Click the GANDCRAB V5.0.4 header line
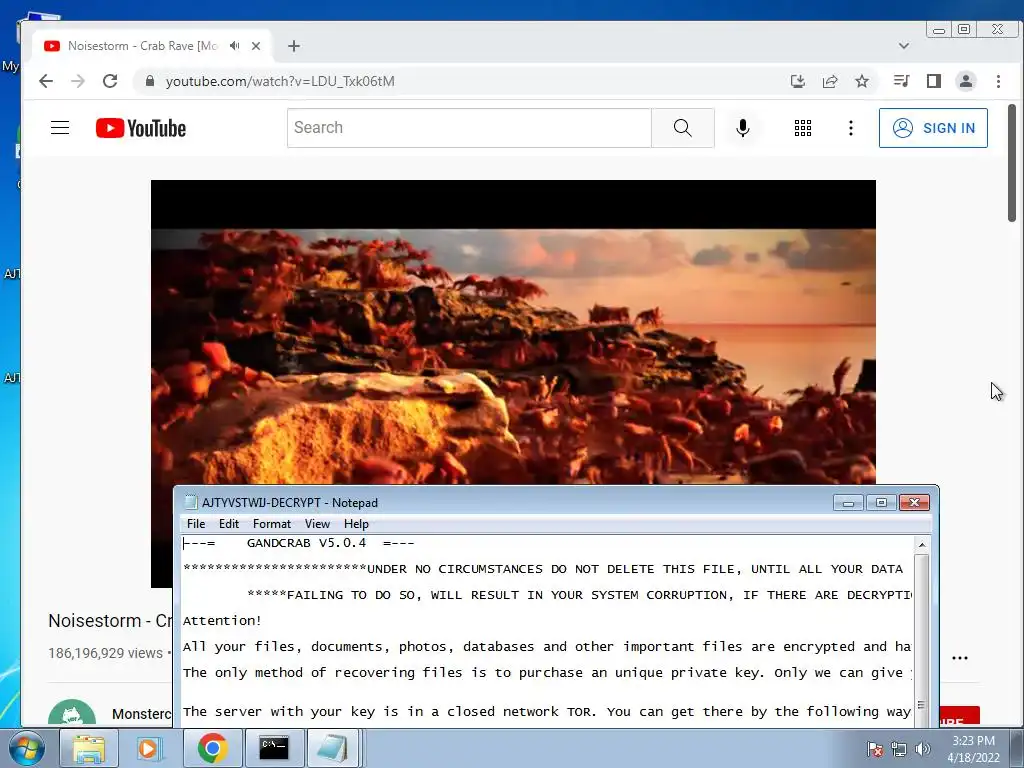The width and height of the screenshot is (1024, 768). [x=298, y=543]
